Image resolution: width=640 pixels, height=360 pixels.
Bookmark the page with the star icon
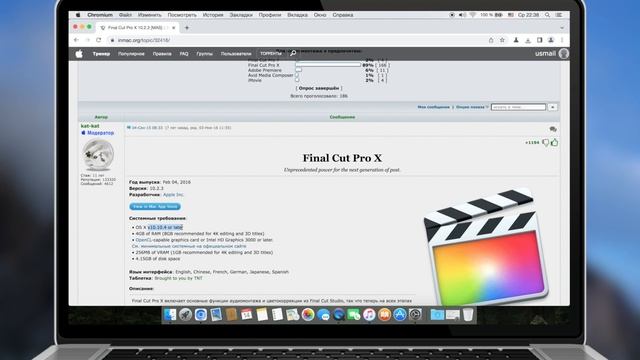[502, 40]
